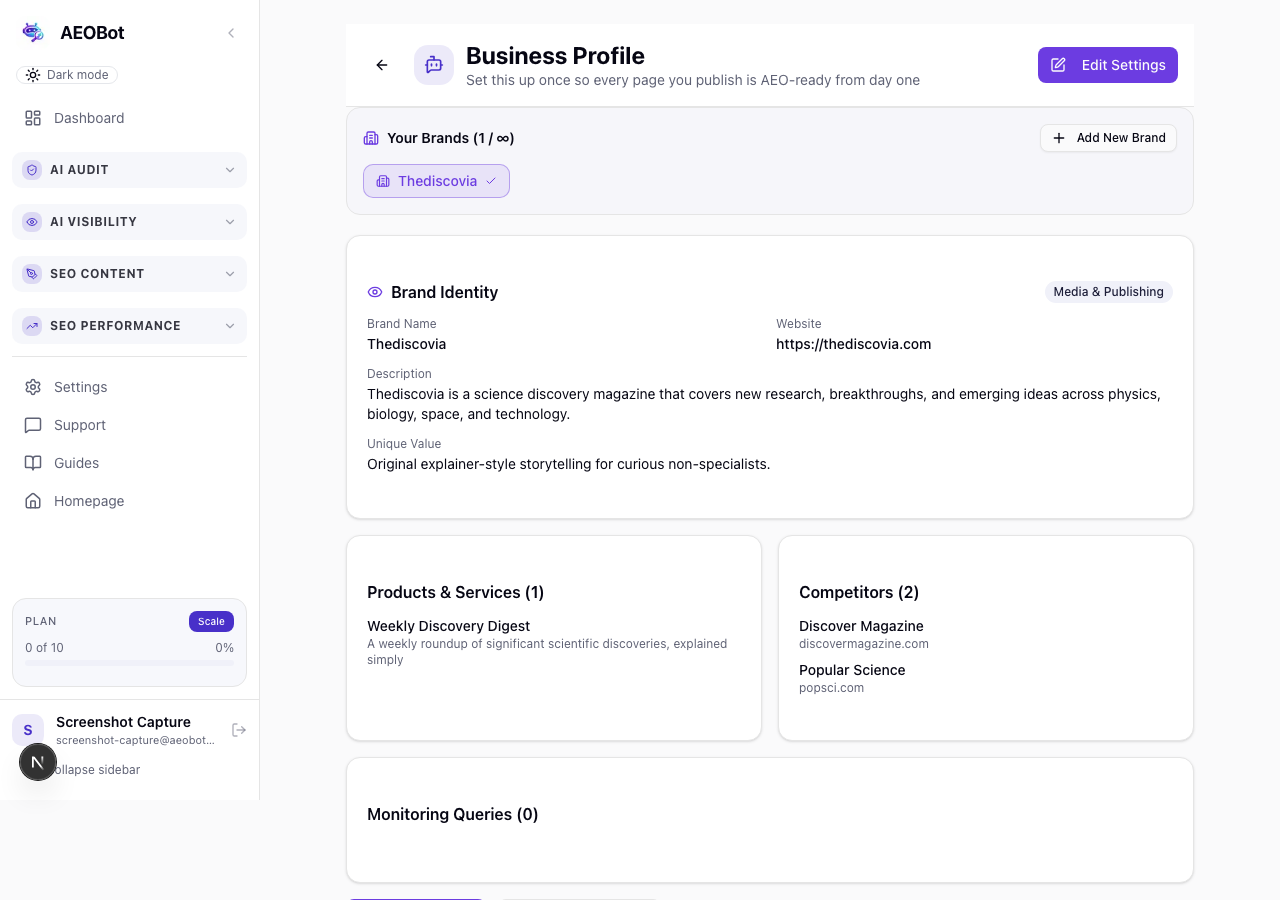The width and height of the screenshot is (1280, 900).
Task: Click the Your Brands building icon
Action: pyautogui.click(x=371, y=138)
